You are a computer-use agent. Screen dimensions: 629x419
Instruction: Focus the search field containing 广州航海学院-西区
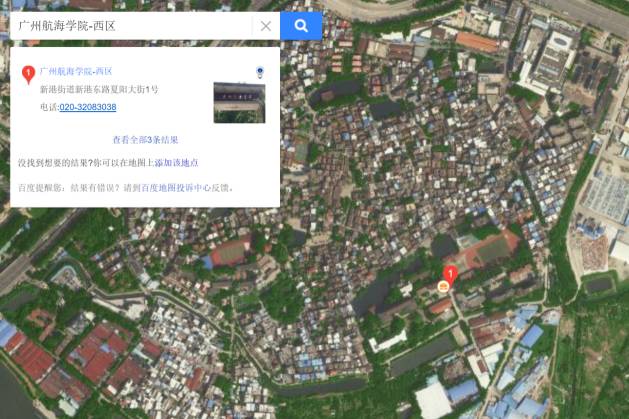(x=132, y=26)
